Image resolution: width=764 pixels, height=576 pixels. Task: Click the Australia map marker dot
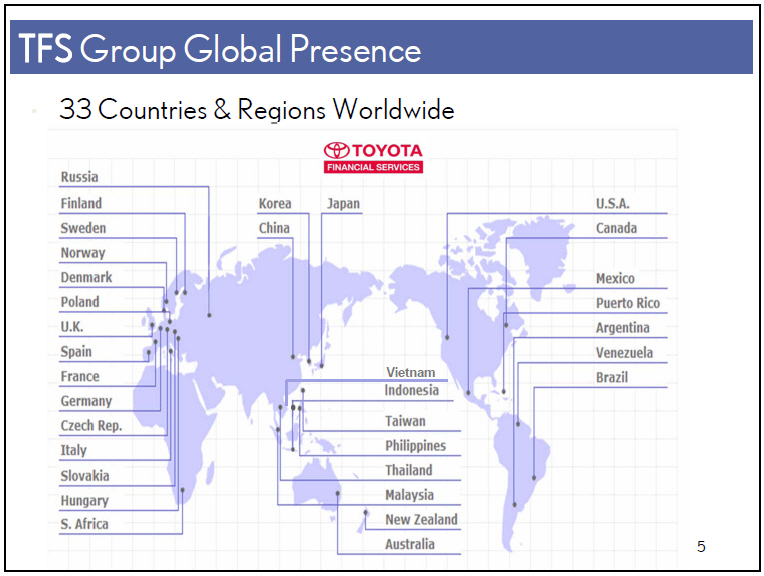[x=337, y=493]
